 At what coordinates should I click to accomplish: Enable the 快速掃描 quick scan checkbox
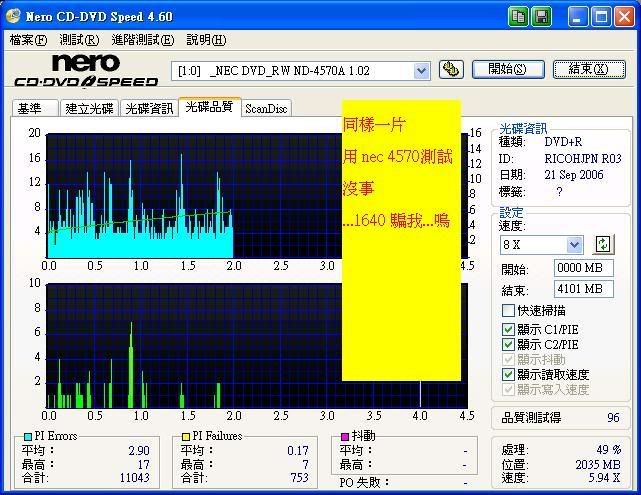tap(509, 310)
